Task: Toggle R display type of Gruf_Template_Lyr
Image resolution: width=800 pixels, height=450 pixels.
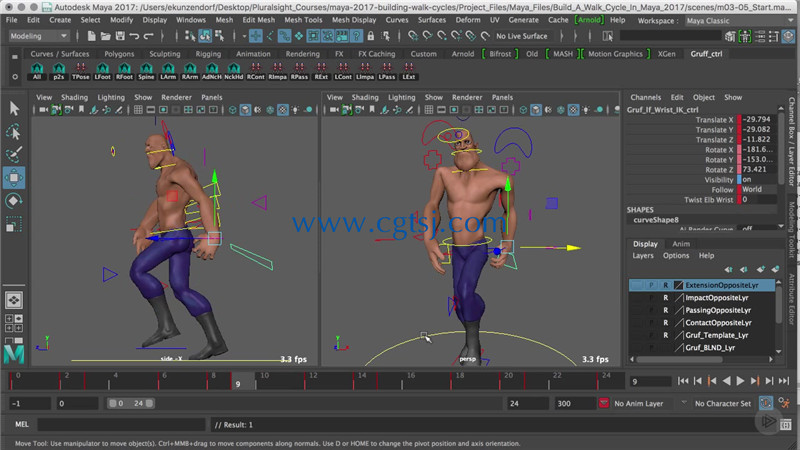Action: point(665,335)
